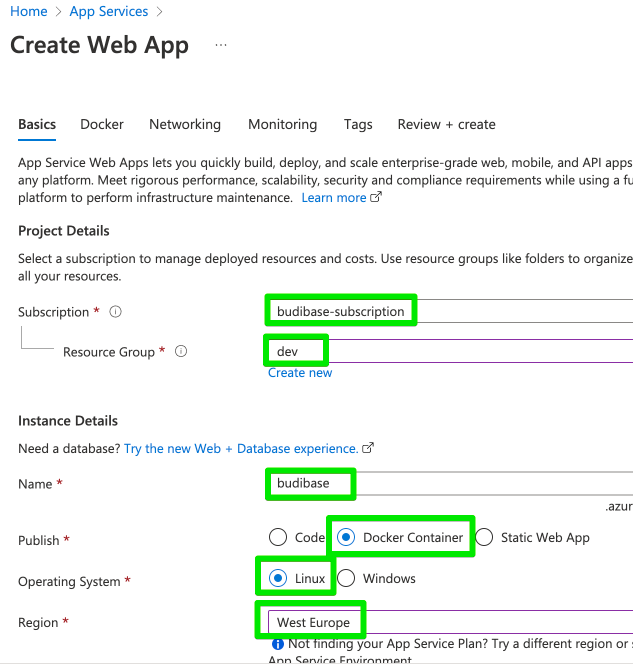The height and width of the screenshot is (667, 633).
Task: Open the Networking tab
Action: [x=185, y=124]
